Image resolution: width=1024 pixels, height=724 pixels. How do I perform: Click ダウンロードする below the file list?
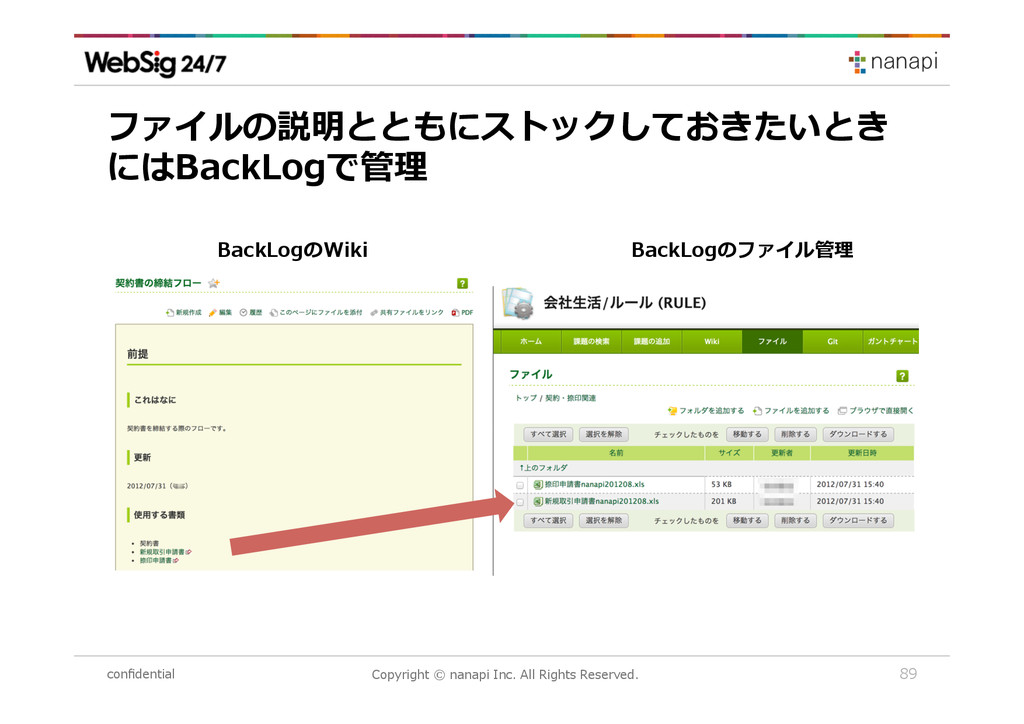coord(858,520)
